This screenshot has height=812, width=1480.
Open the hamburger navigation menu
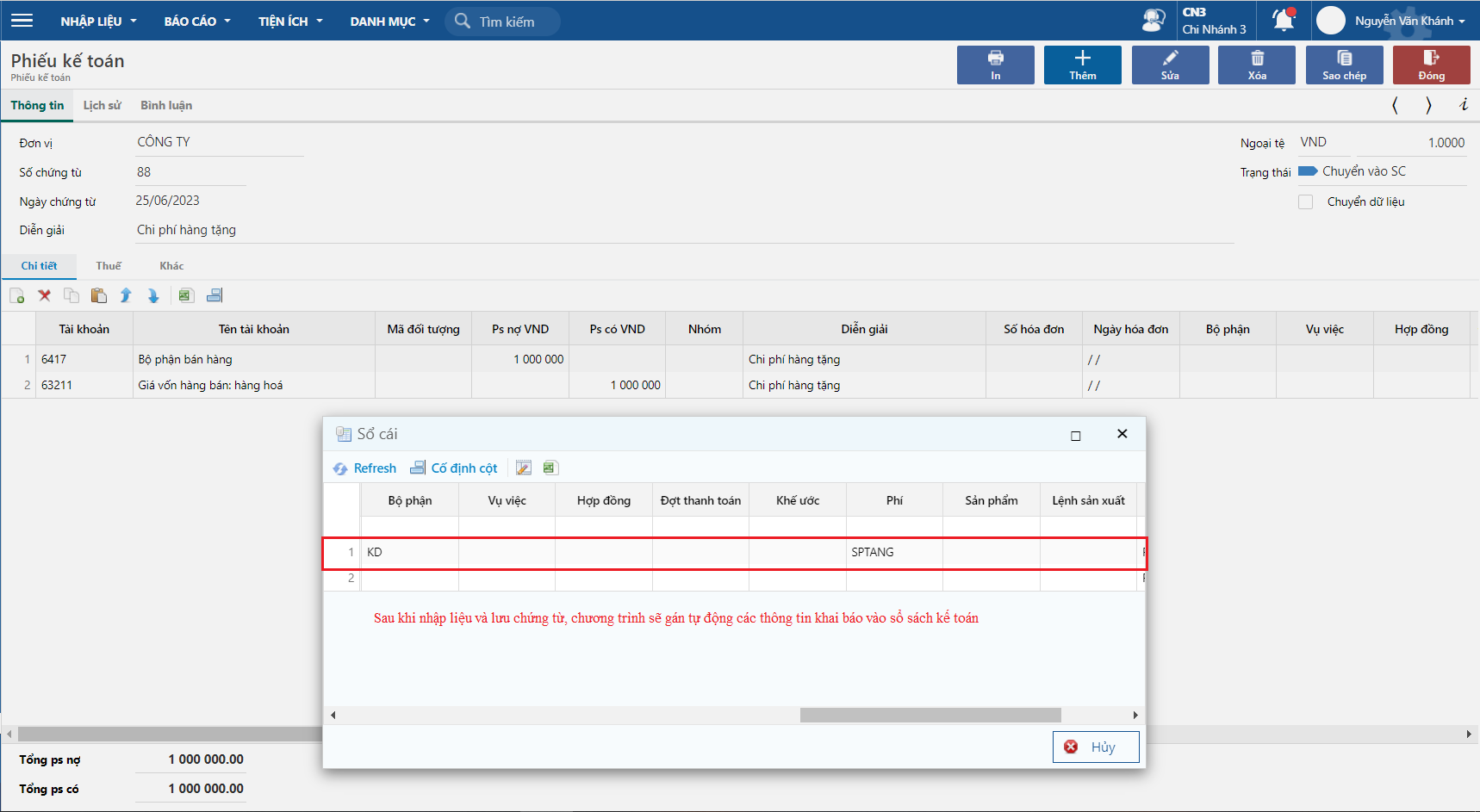(x=22, y=21)
